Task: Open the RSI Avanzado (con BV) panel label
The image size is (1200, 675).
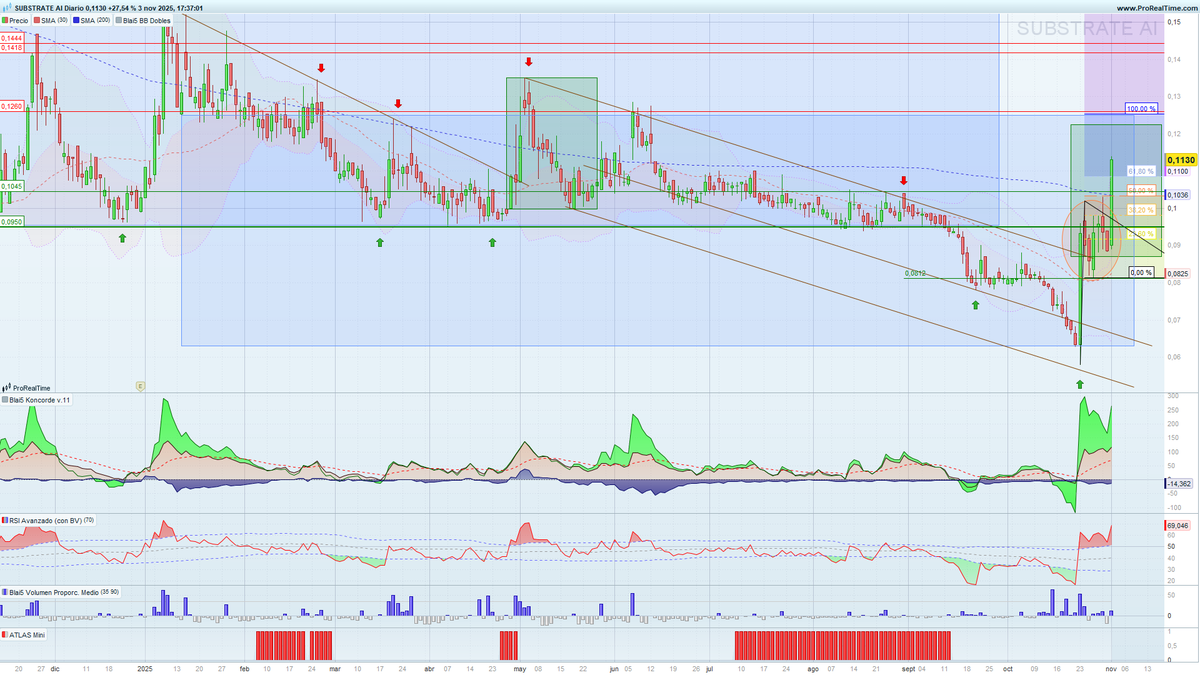Action: pos(48,520)
